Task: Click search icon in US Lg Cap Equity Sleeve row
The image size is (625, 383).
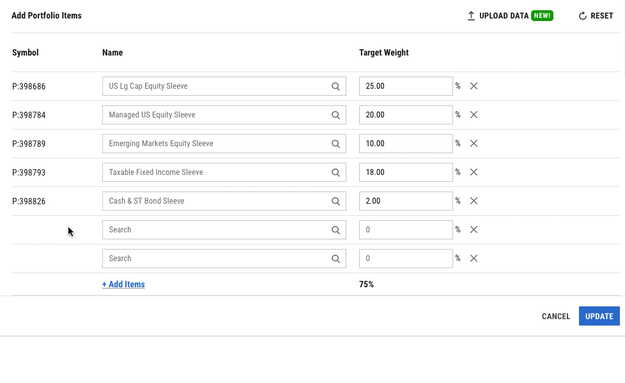Action: pos(336,86)
